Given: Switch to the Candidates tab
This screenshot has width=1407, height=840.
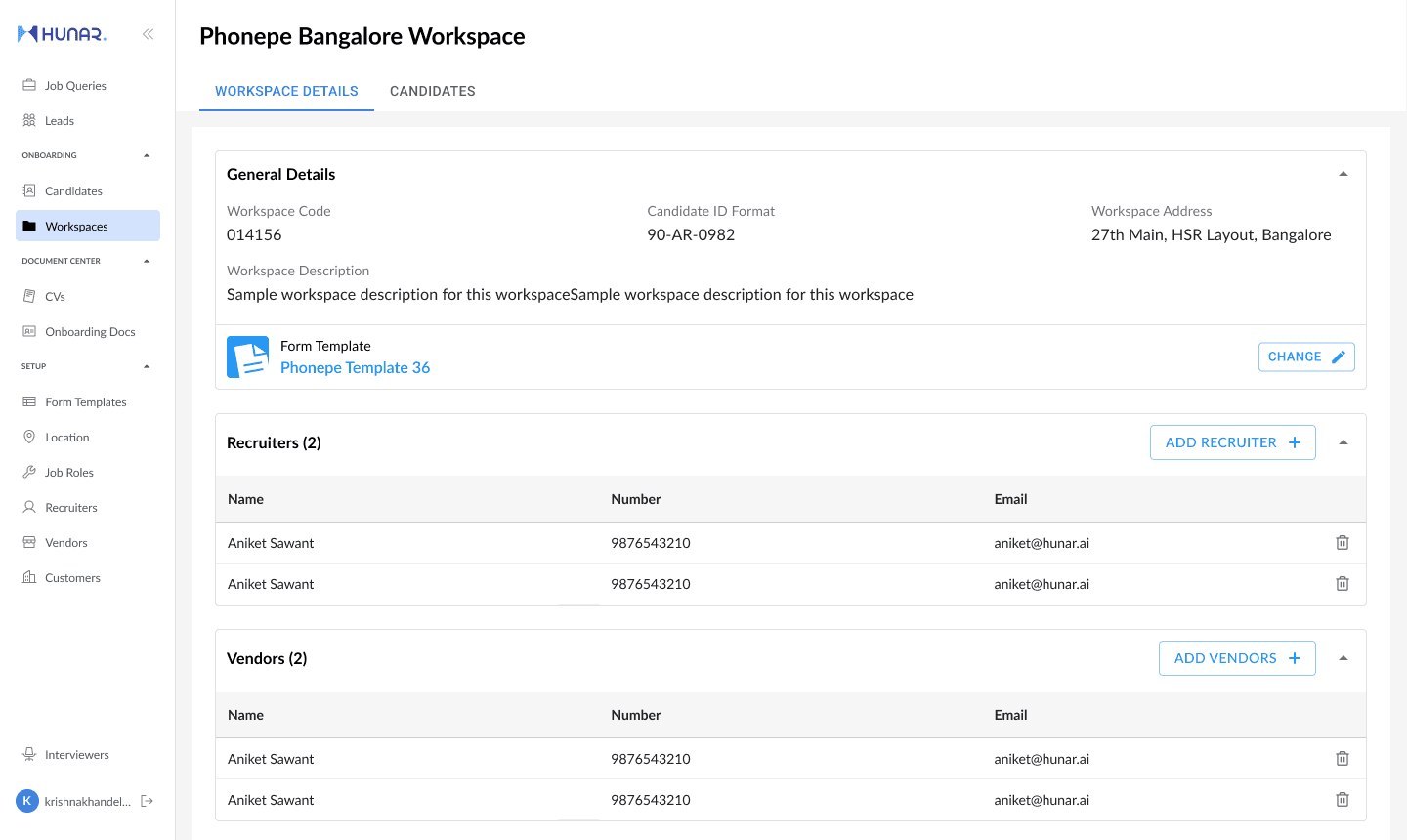Looking at the screenshot, I should [433, 91].
